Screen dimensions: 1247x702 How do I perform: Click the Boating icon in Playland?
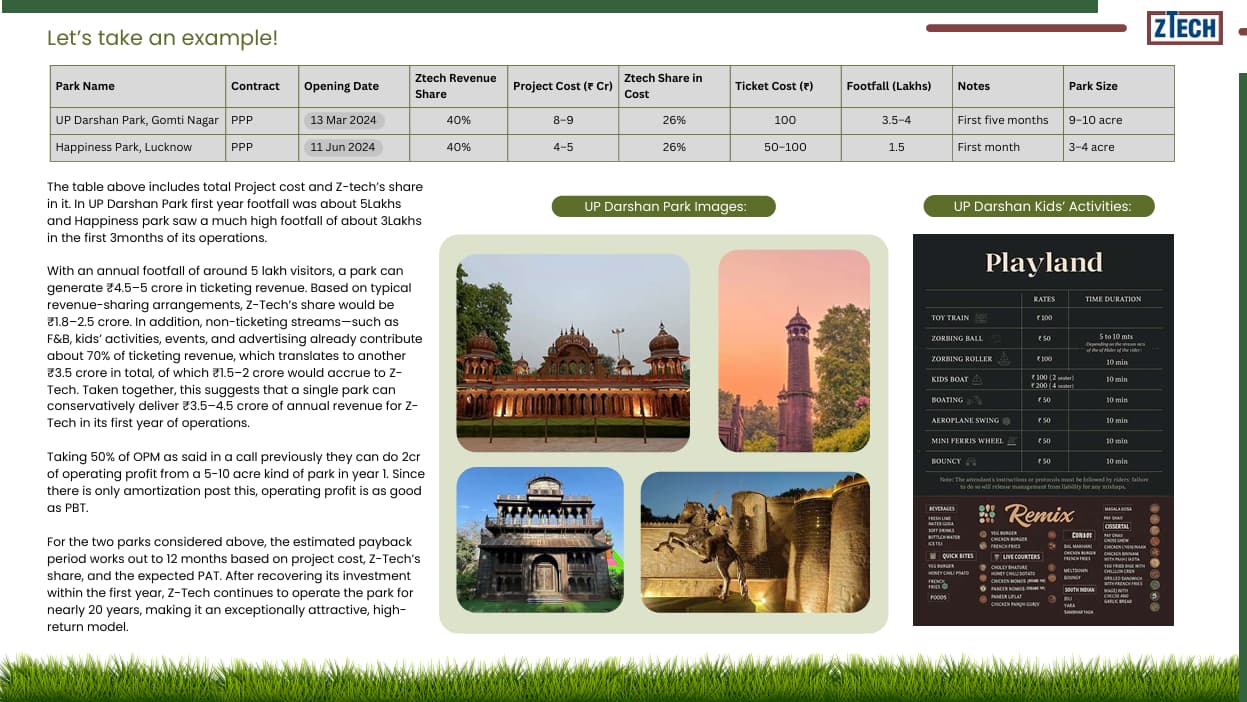point(975,400)
